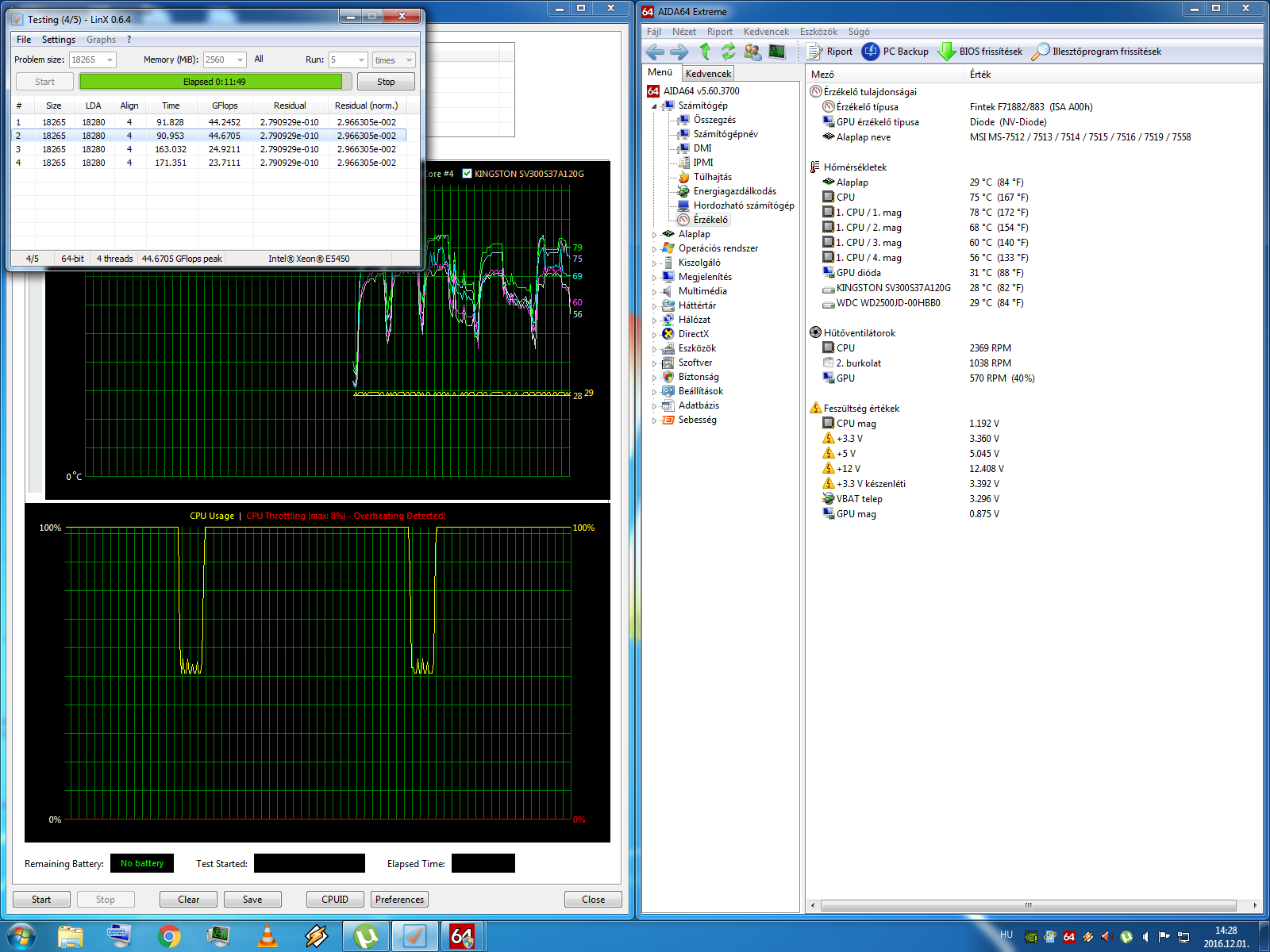Go forward with AIDA64 right arrow icon
1270x952 pixels.
click(x=679, y=52)
